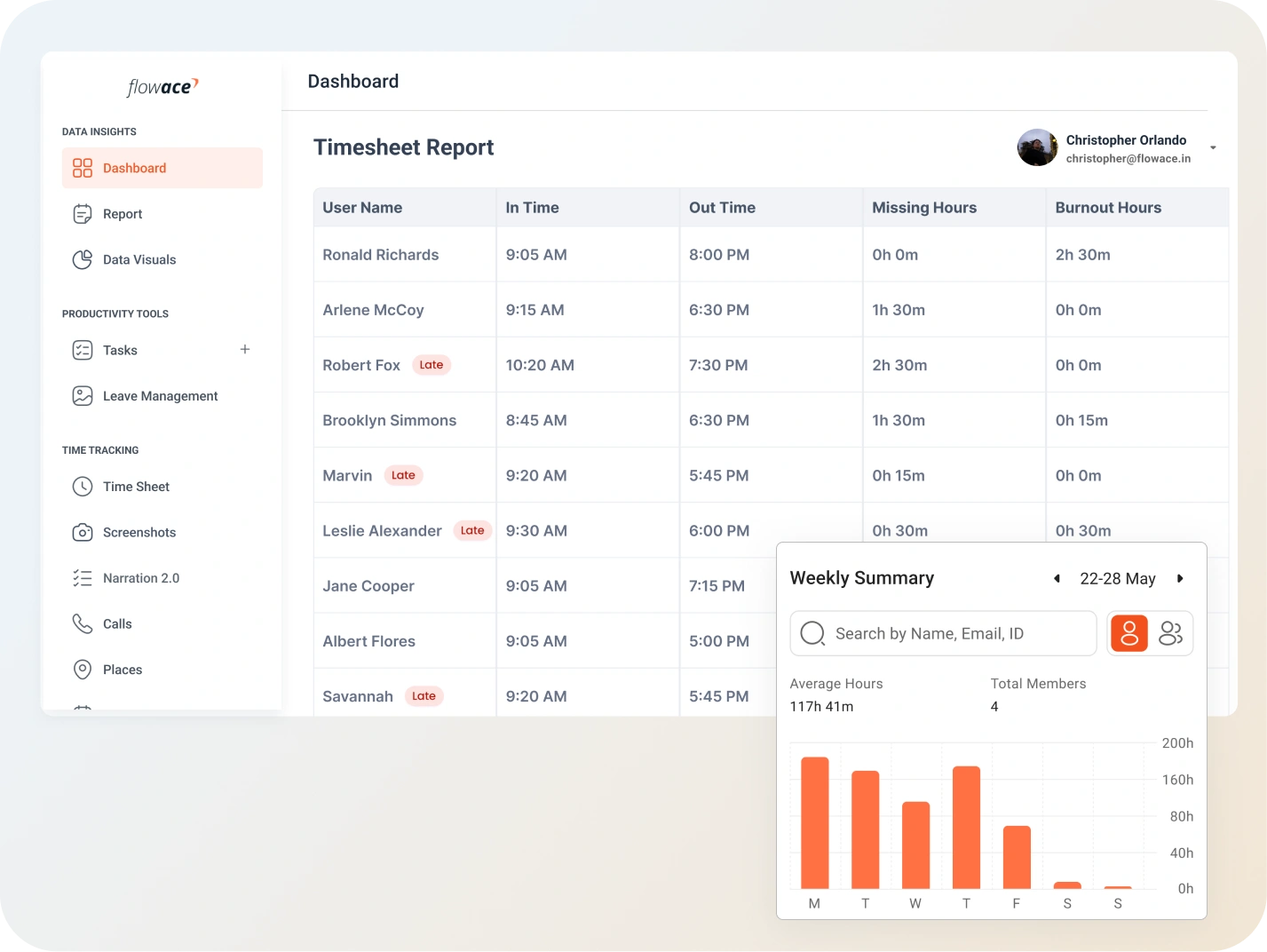Toggle multi-user group view in Weekly Summary
Image resolution: width=1267 pixels, height=952 pixels.
point(1170,633)
